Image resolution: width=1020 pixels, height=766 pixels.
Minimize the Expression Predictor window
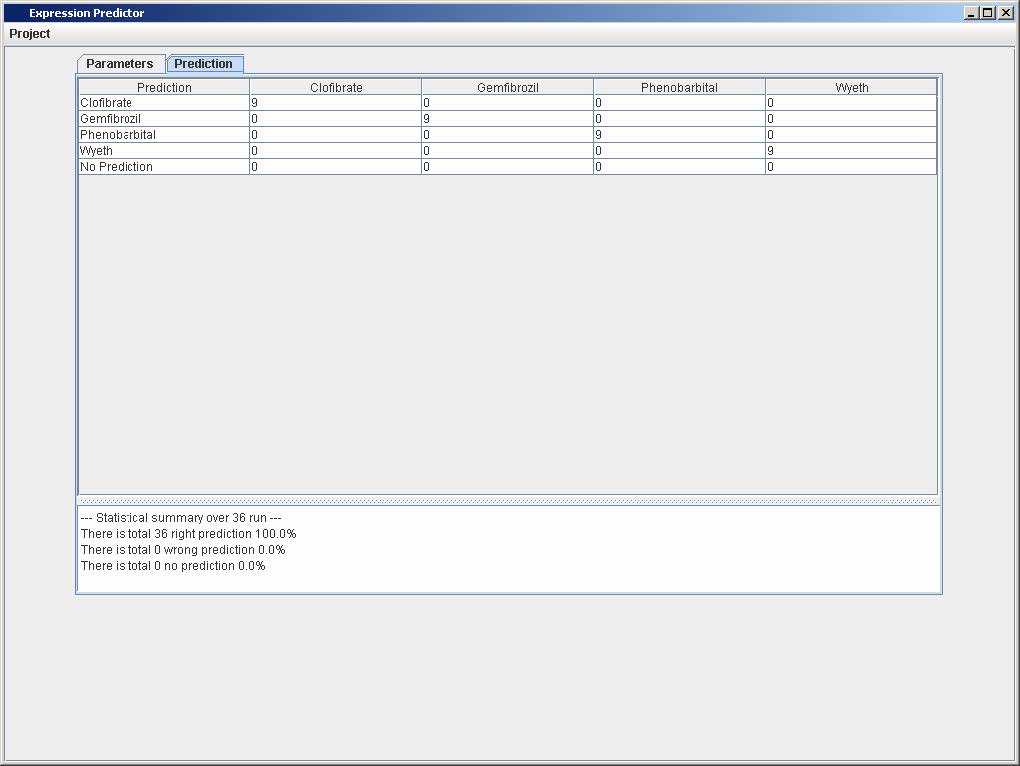(x=971, y=13)
